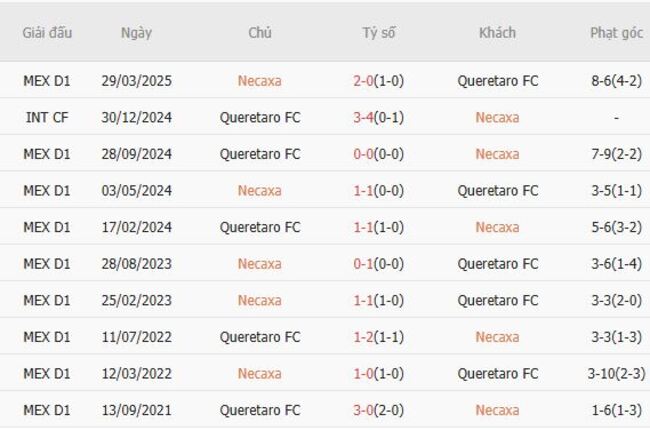This screenshot has height=430, width=650.
Task: Click the Necaxa home team on 12/03/2022
Action: [259, 373]
